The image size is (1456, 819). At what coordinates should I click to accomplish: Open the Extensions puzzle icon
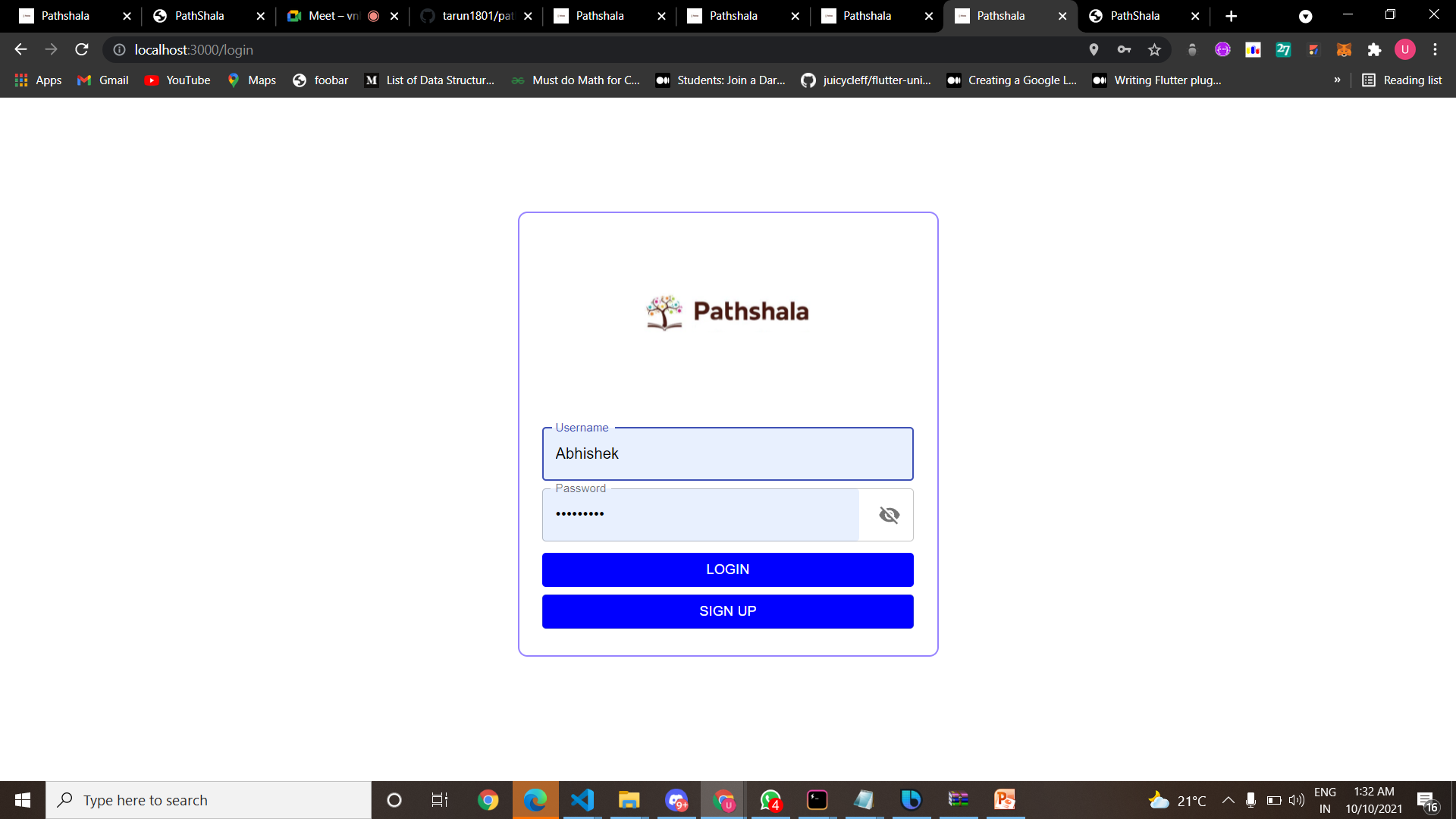tap(1374, 50)
